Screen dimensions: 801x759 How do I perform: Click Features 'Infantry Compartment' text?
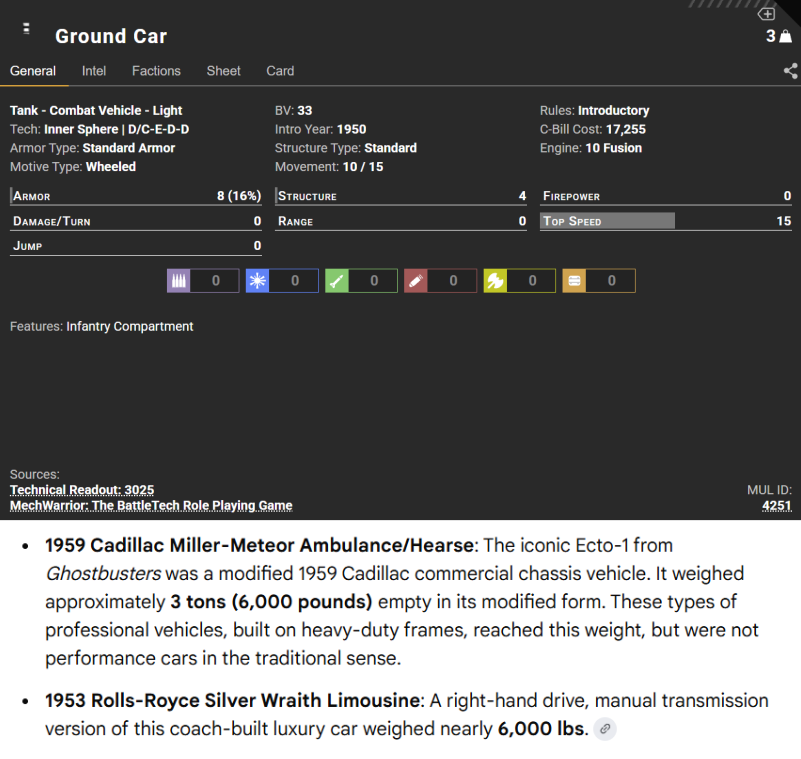click(x=130, y=326)
